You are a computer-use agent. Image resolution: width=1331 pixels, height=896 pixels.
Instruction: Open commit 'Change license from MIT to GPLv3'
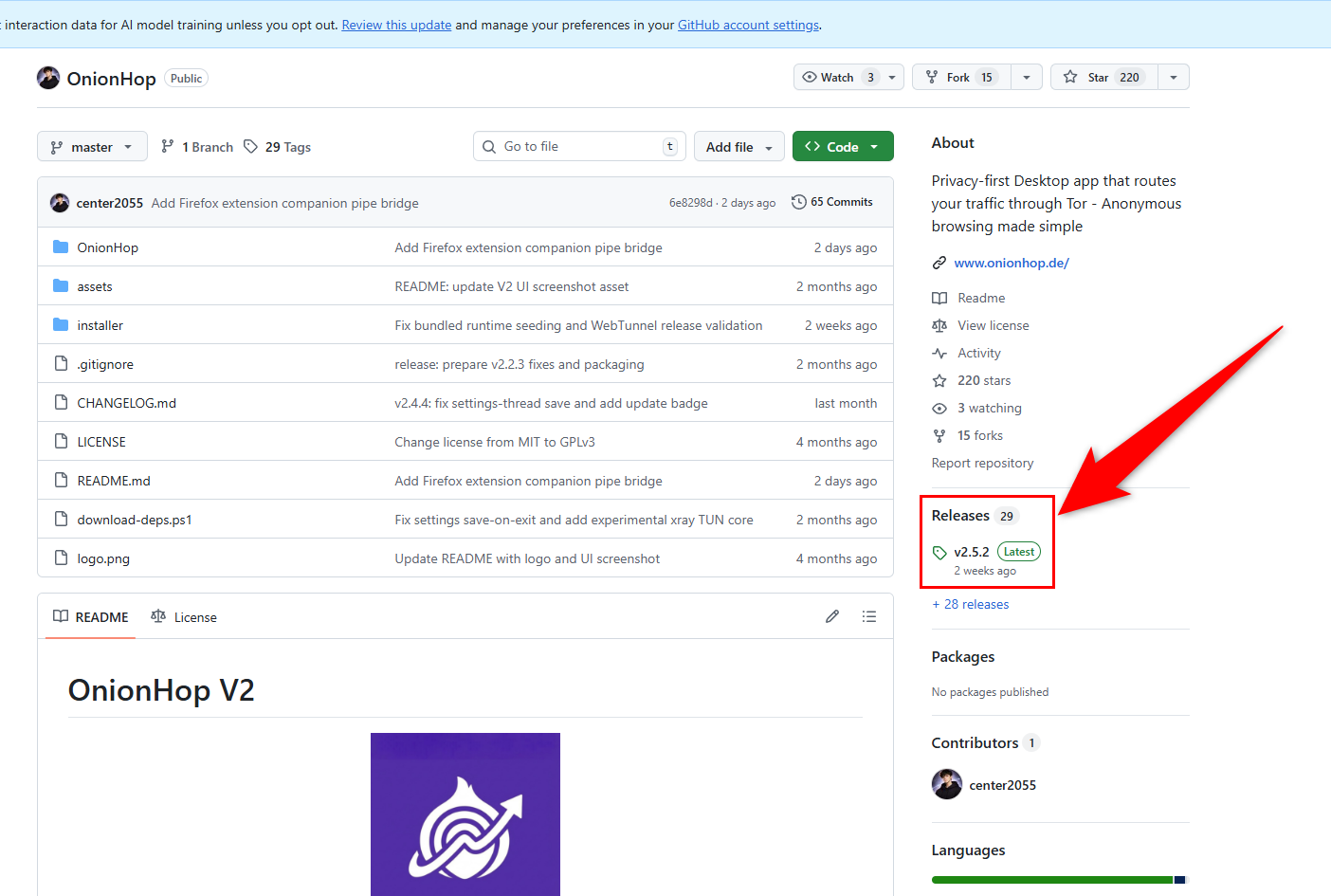[x=495, y=442]
